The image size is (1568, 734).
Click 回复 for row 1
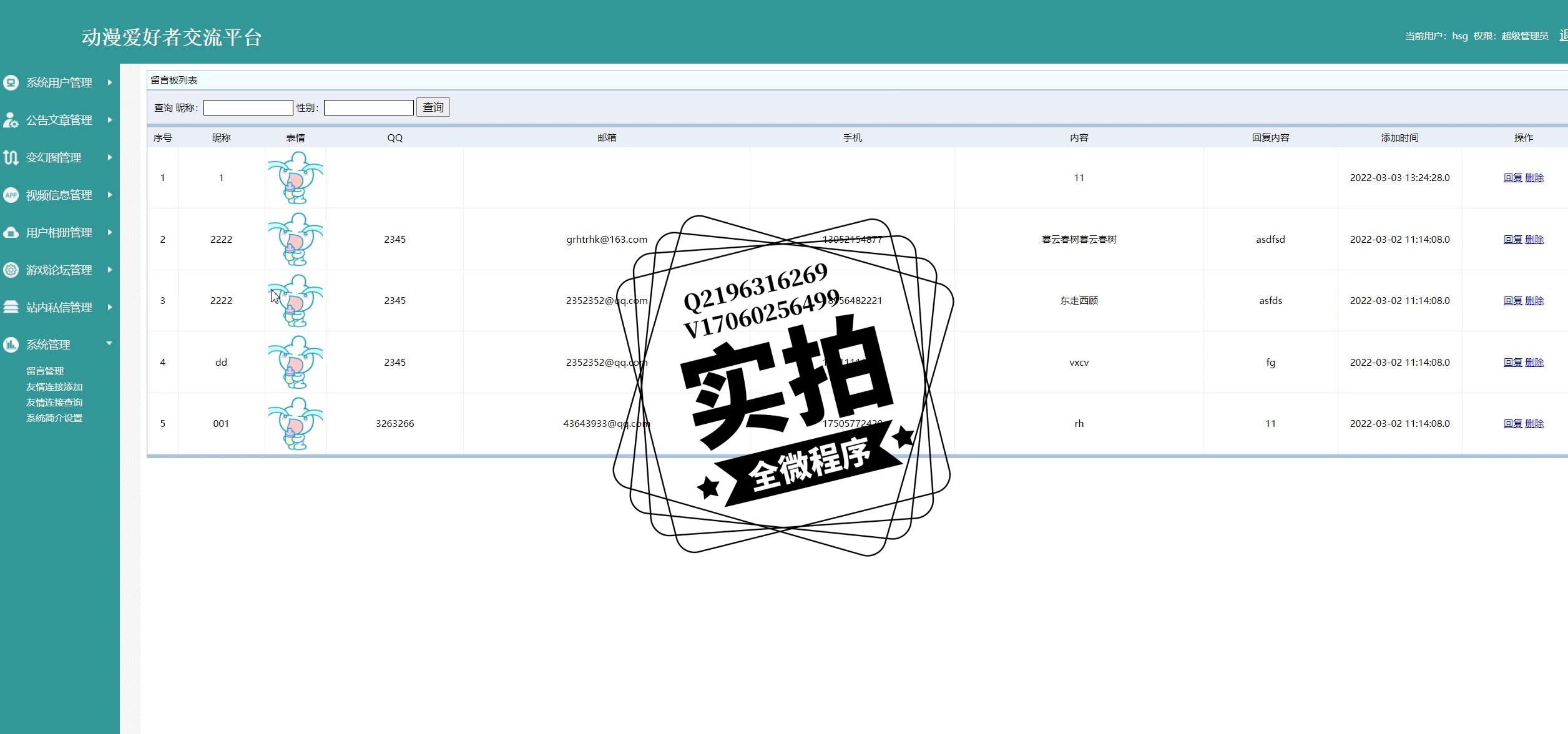[1512, 178]
